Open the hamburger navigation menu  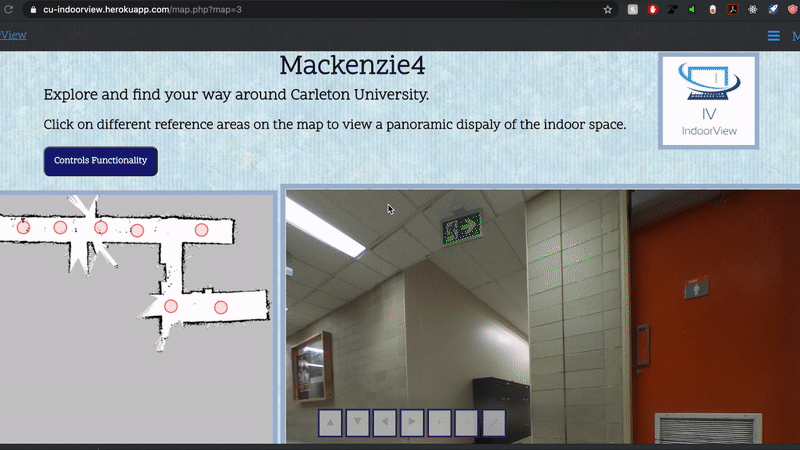[x=773, y=36]
